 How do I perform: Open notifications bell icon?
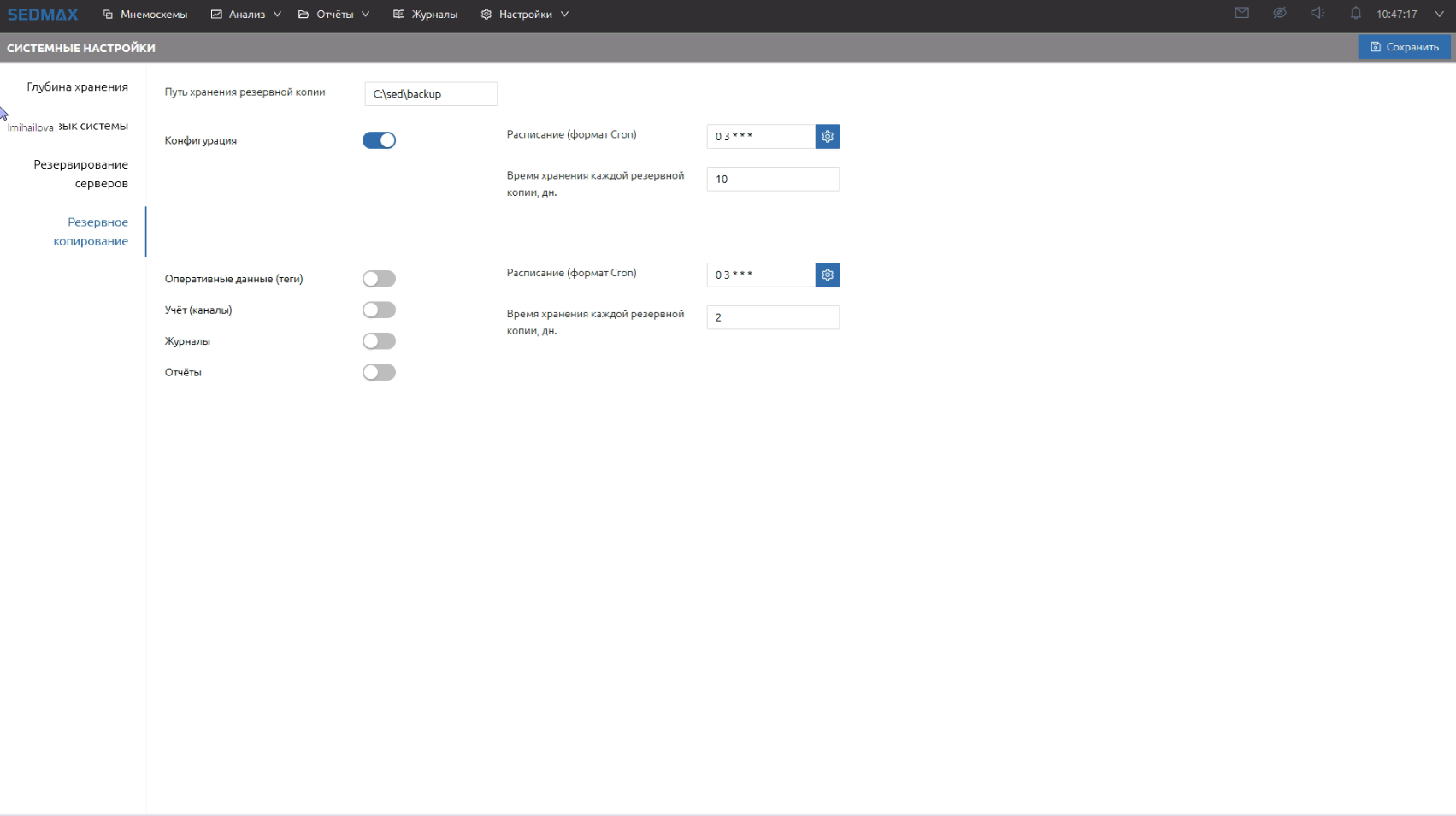pos(1355,14)
